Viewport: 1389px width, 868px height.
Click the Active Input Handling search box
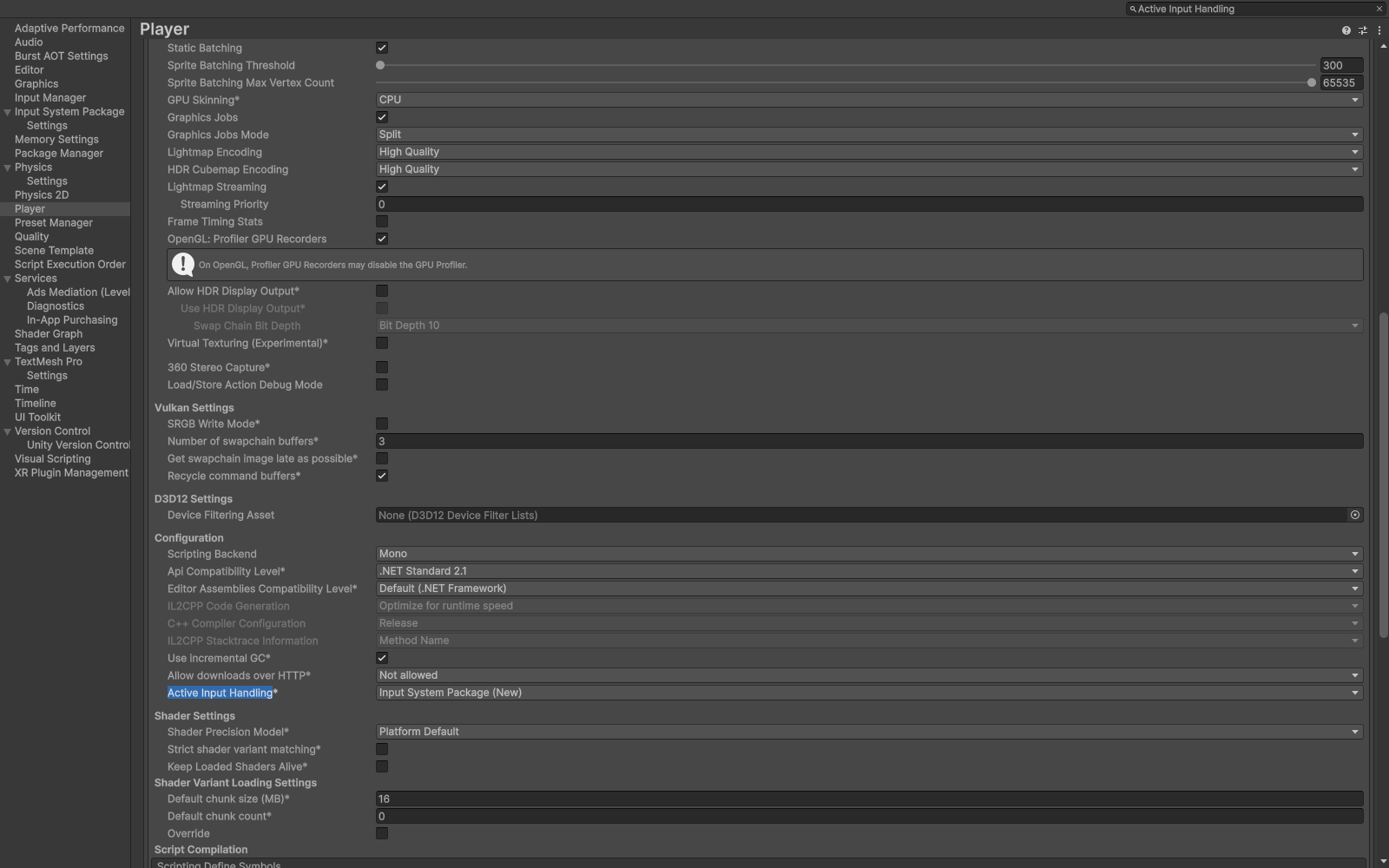pos(1254,9)
